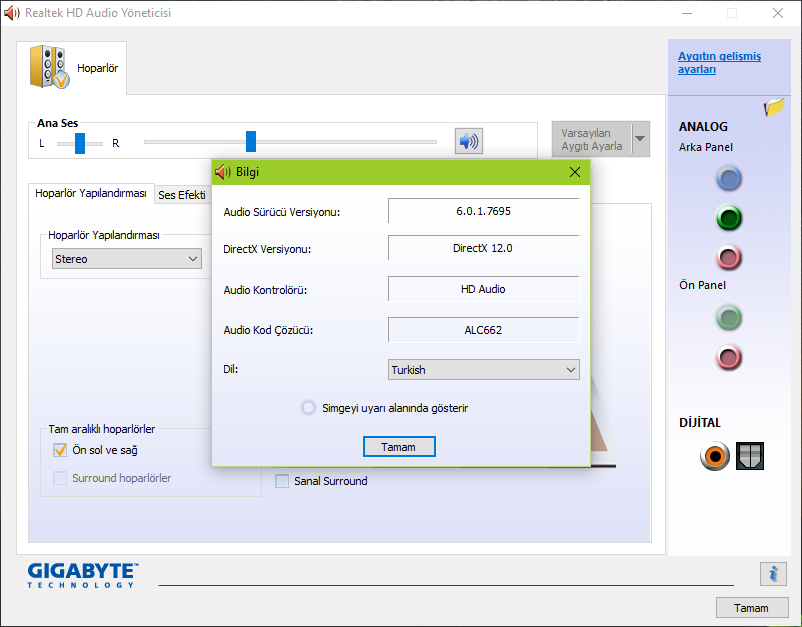The width and height of the screenshot is (802, 627).
Task: Open the Dil language dropdown
Action: coord(483,370)
